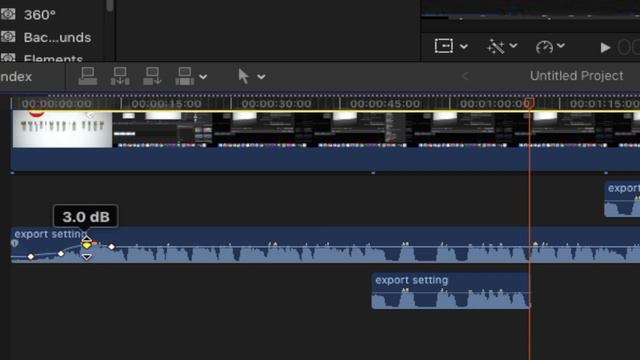640x360 pixels.
Task: Append selected clip to storyline
Action: pyautogui.click(x=152, y=76)
